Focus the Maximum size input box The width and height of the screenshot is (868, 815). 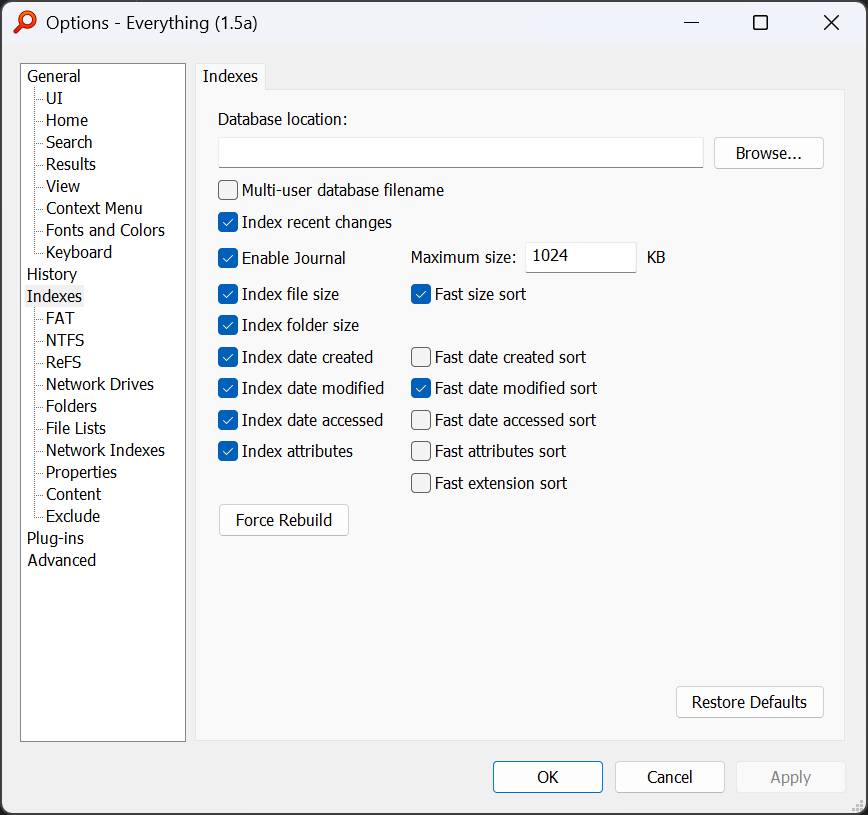580,257
